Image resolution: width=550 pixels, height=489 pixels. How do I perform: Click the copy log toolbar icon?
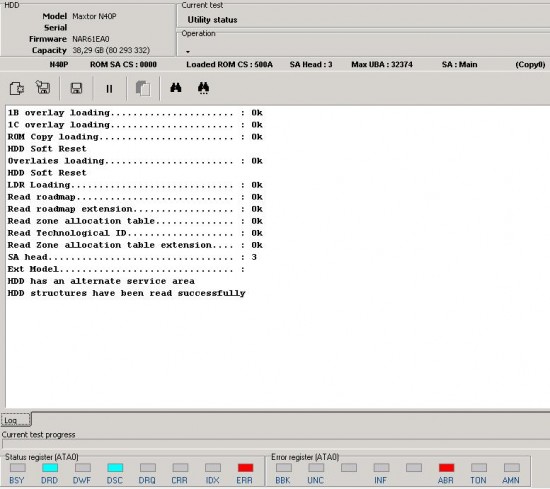tap(143, 88)
